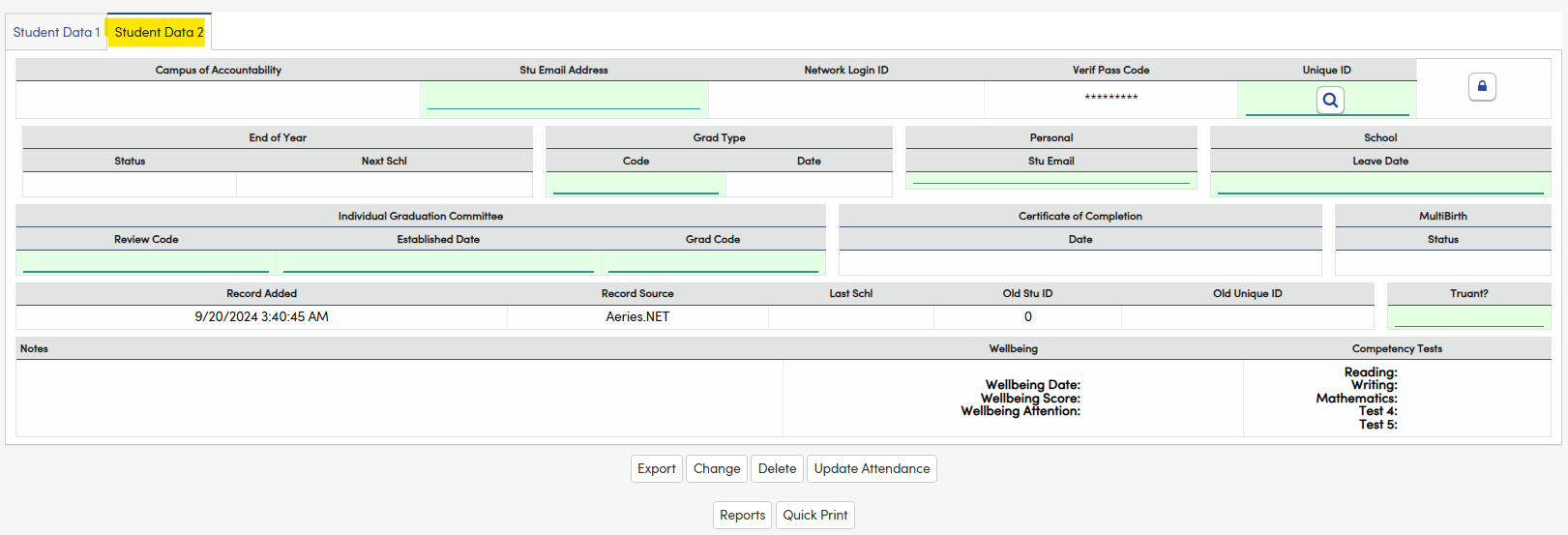Click the Old Unique ID column header
Viewport: 1568px width, 535px height.
(x=1248, y=293)
